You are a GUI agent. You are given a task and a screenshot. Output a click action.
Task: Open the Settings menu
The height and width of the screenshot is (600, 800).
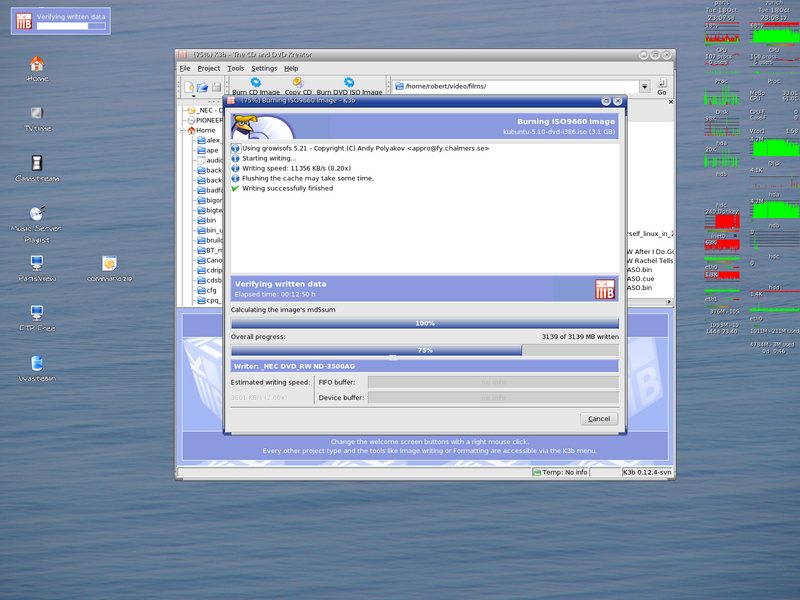(x=264, y=68)
